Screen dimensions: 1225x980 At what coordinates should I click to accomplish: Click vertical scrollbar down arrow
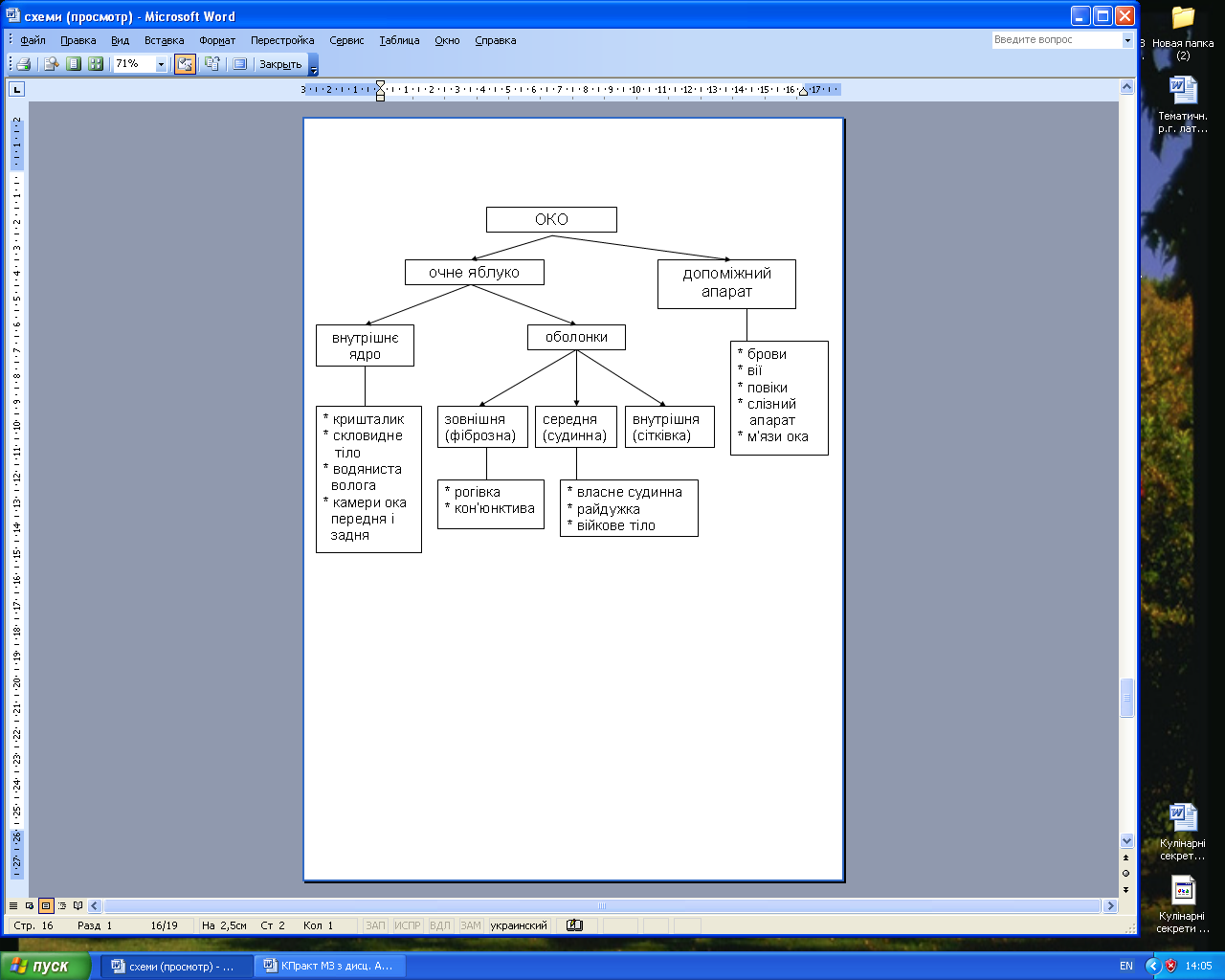pyautogui.click(x=1126, y=840)
